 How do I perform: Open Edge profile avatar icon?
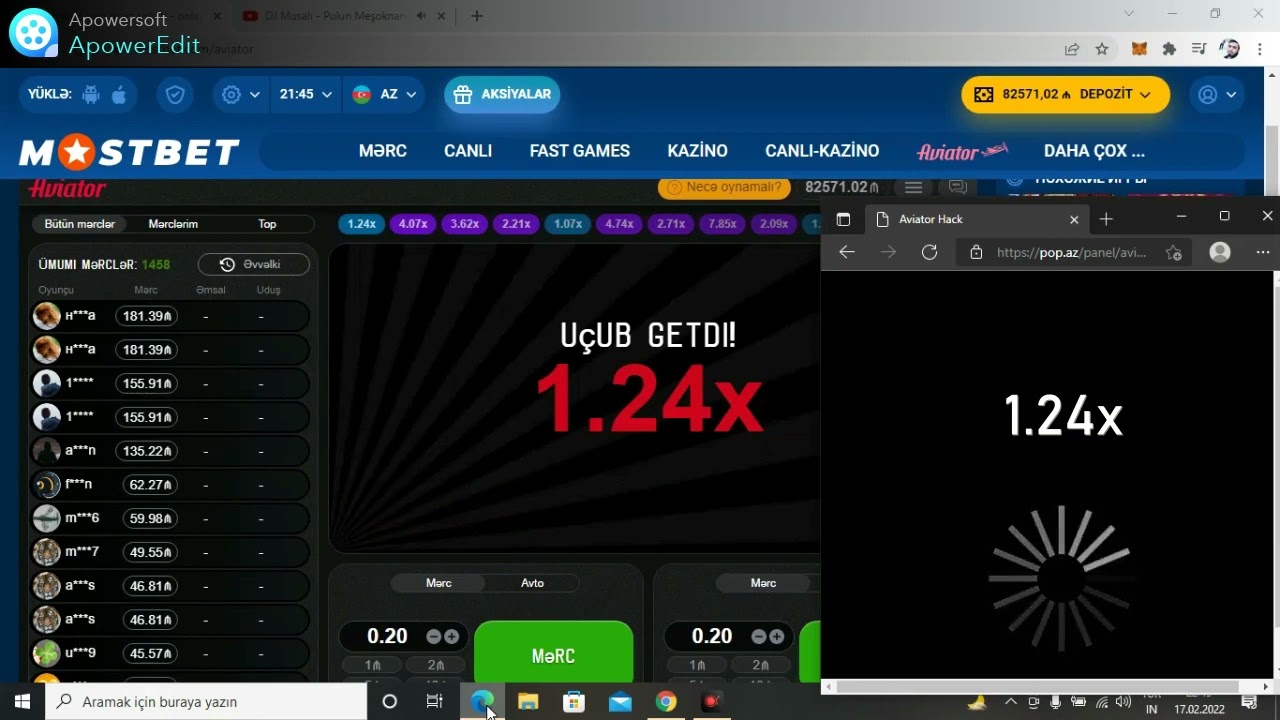pyautogui.click(x=1220, y=252)
